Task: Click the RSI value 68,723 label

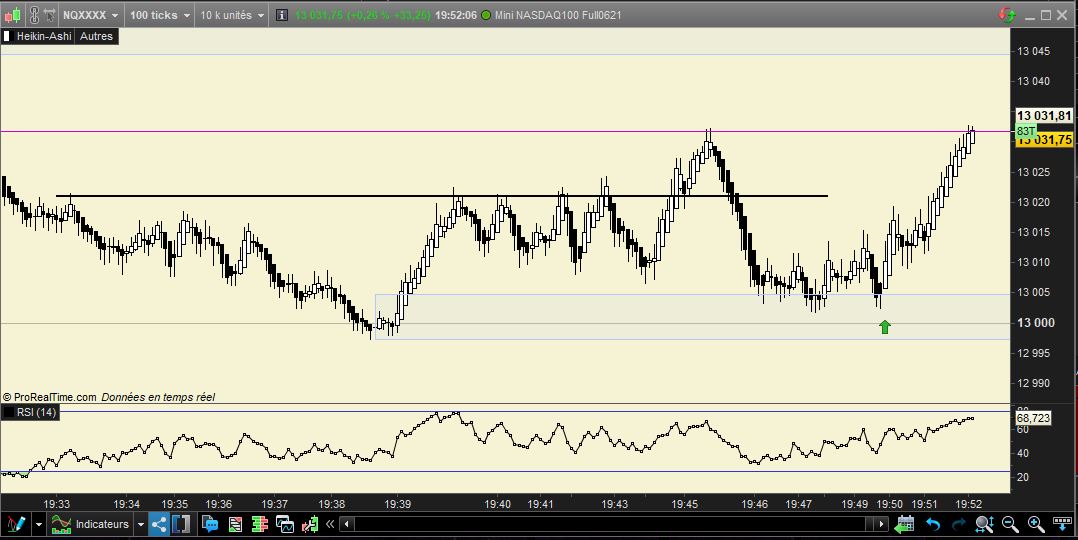Action: pyautogui.click(x=1033, y=418)
